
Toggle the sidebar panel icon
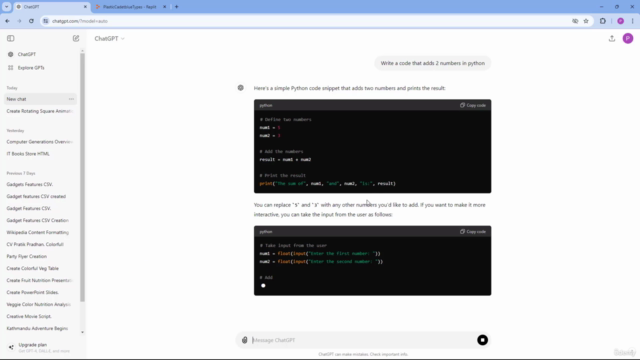coord(11,38)
